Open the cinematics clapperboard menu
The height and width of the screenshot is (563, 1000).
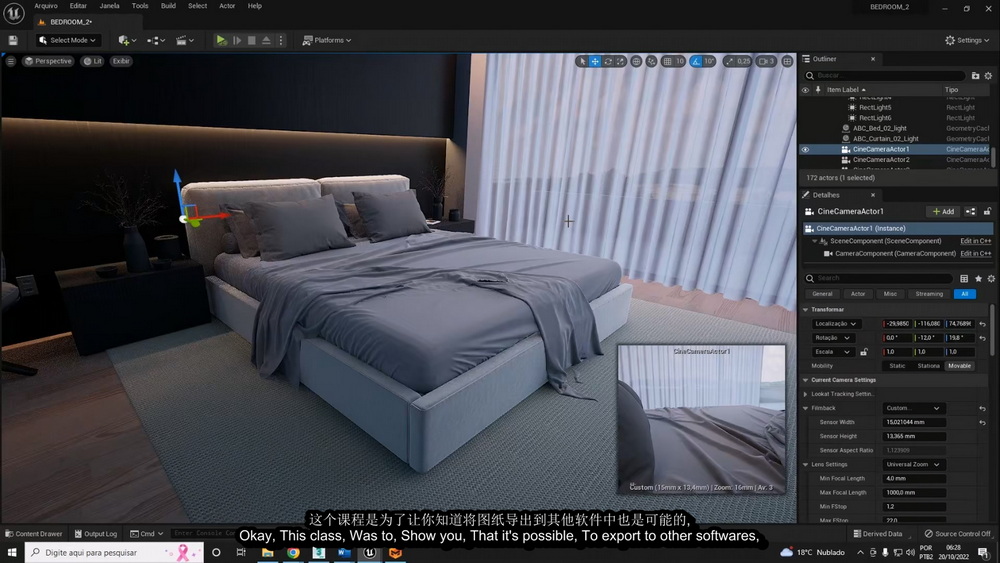click(x=184, y=40)
